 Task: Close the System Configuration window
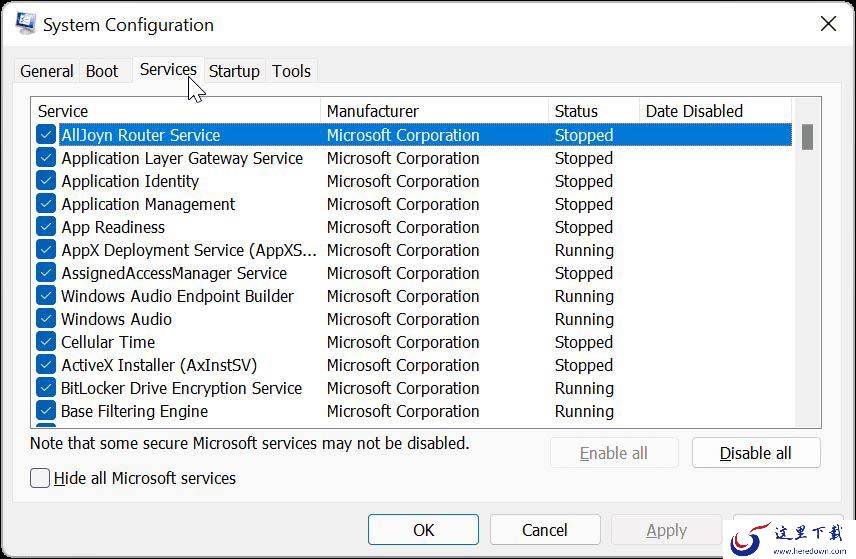pos(828,23)
